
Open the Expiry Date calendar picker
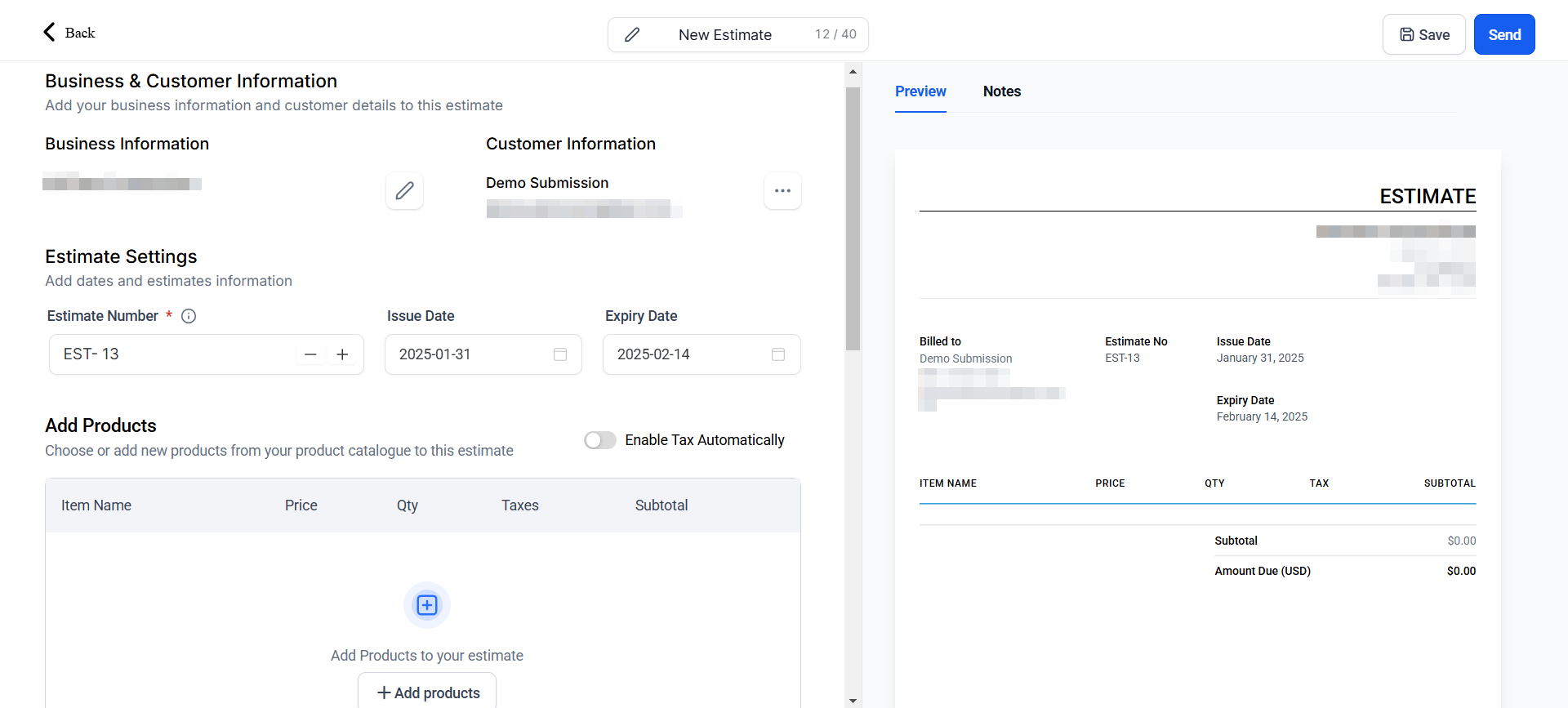click(778, 354)
